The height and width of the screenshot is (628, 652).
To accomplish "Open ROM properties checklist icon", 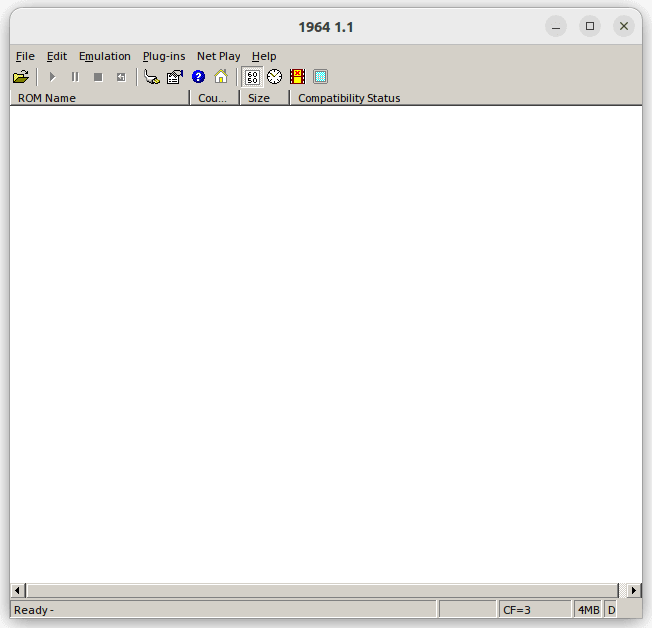I will pyautogui.click(x=175, y=77).
